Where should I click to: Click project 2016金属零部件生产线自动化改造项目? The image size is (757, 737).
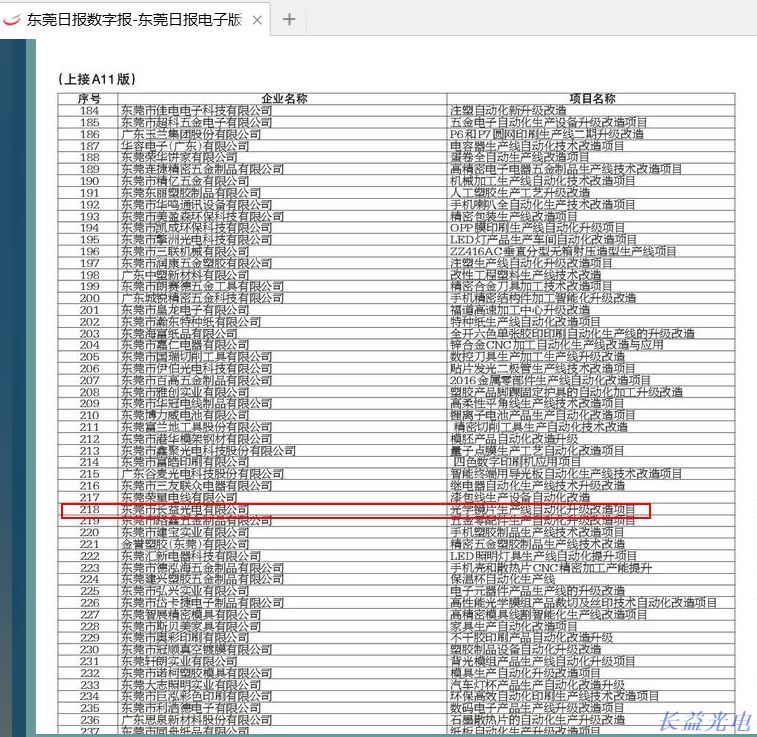click(550, 380)
